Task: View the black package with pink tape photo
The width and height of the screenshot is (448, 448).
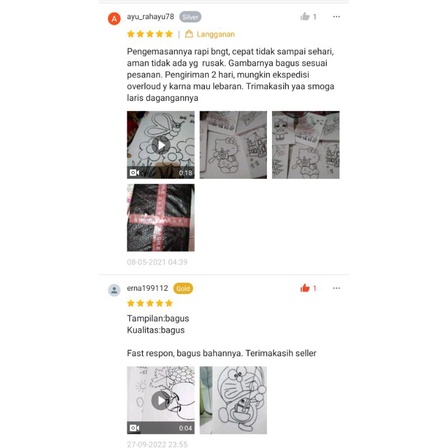Action: click(x=161, y=218)
